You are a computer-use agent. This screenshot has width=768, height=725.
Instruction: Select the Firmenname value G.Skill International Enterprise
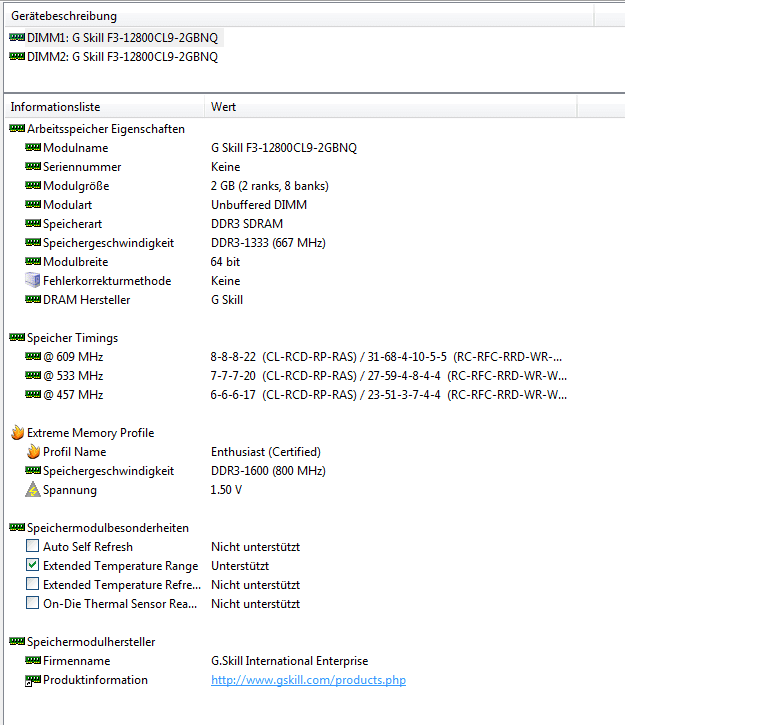(289, 661)
